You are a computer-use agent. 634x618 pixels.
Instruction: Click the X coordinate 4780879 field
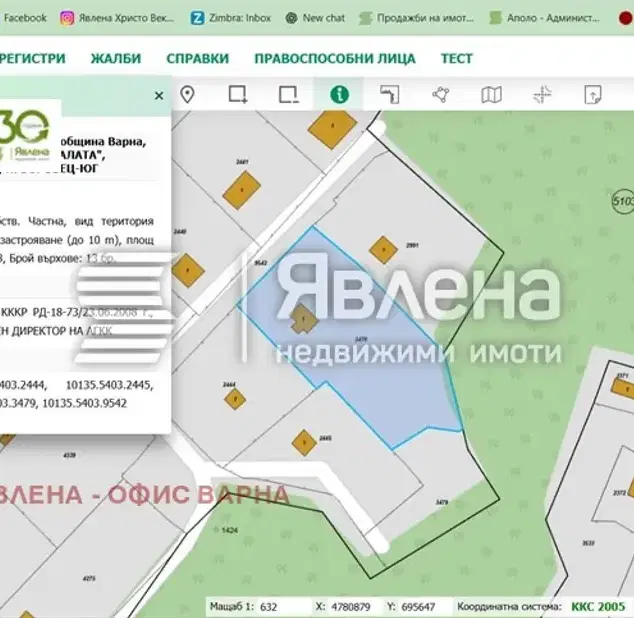(x=353, y=607)
